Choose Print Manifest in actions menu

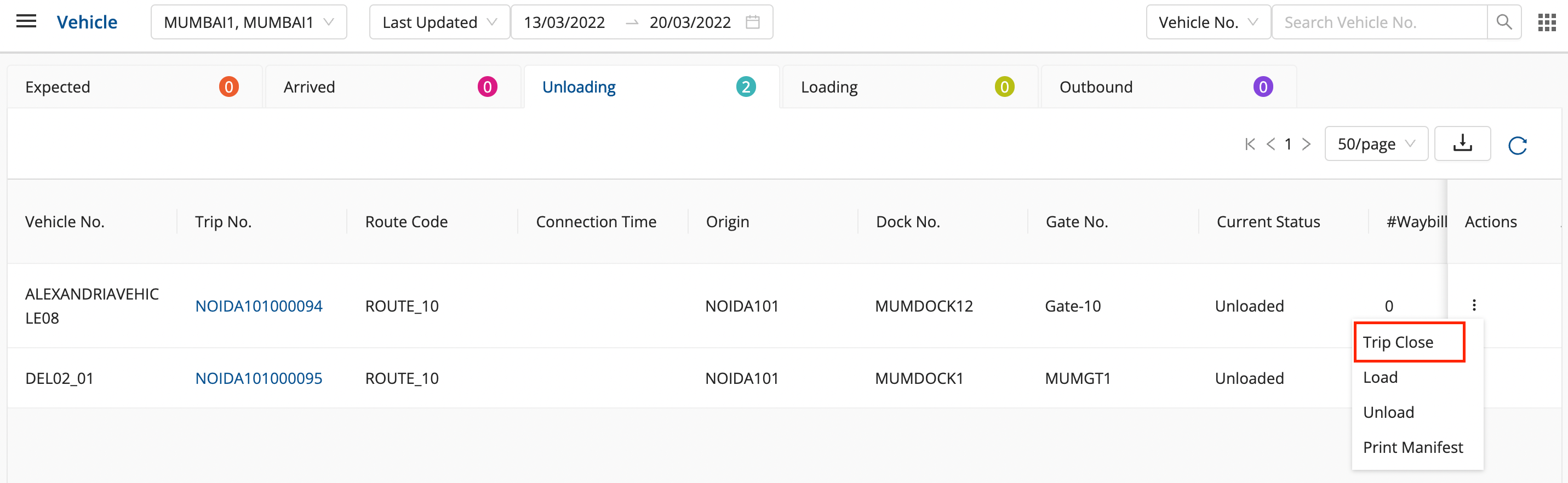click(1412, 448)
